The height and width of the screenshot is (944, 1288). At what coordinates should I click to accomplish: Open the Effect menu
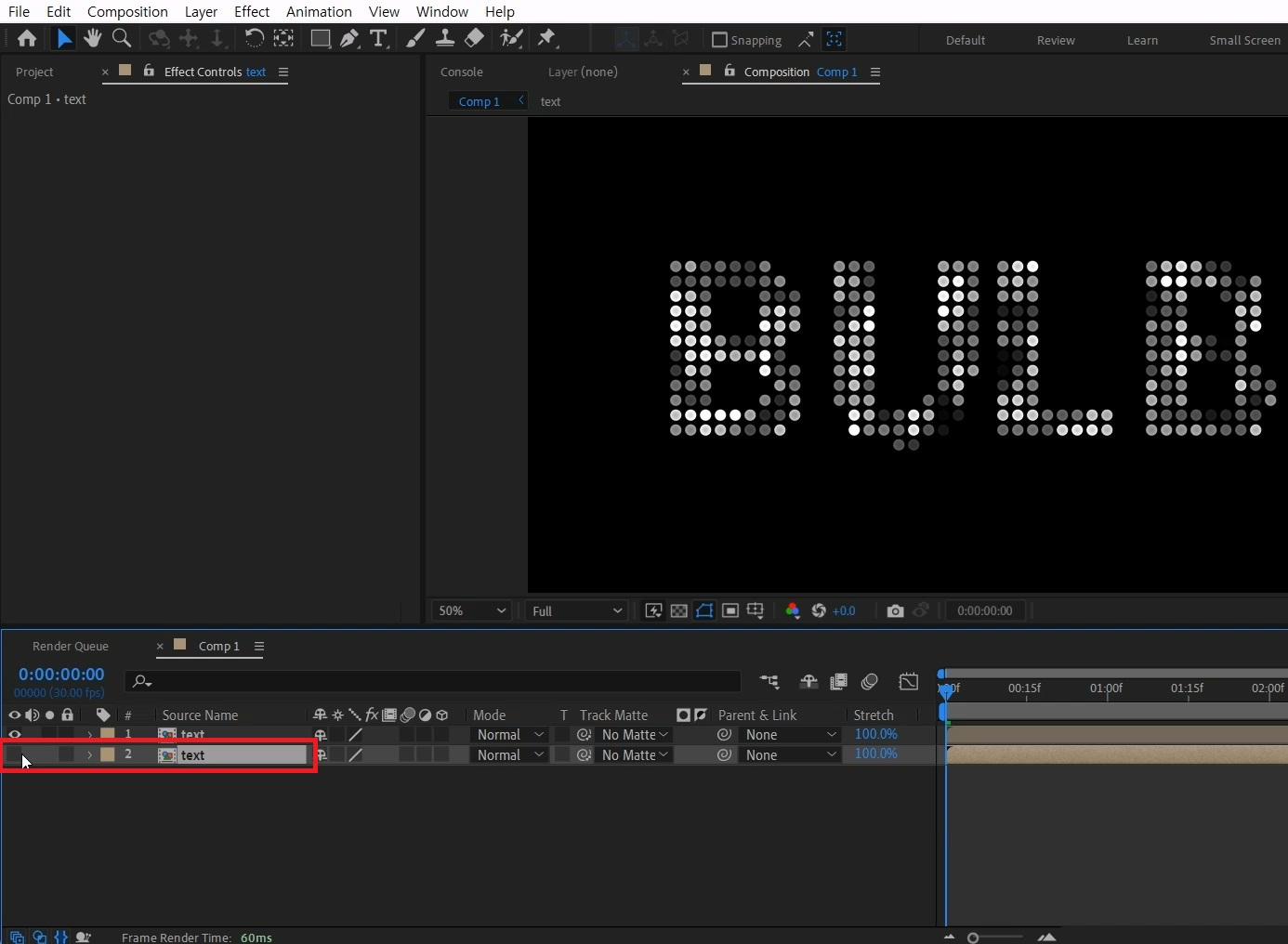(x=252, y=11)
